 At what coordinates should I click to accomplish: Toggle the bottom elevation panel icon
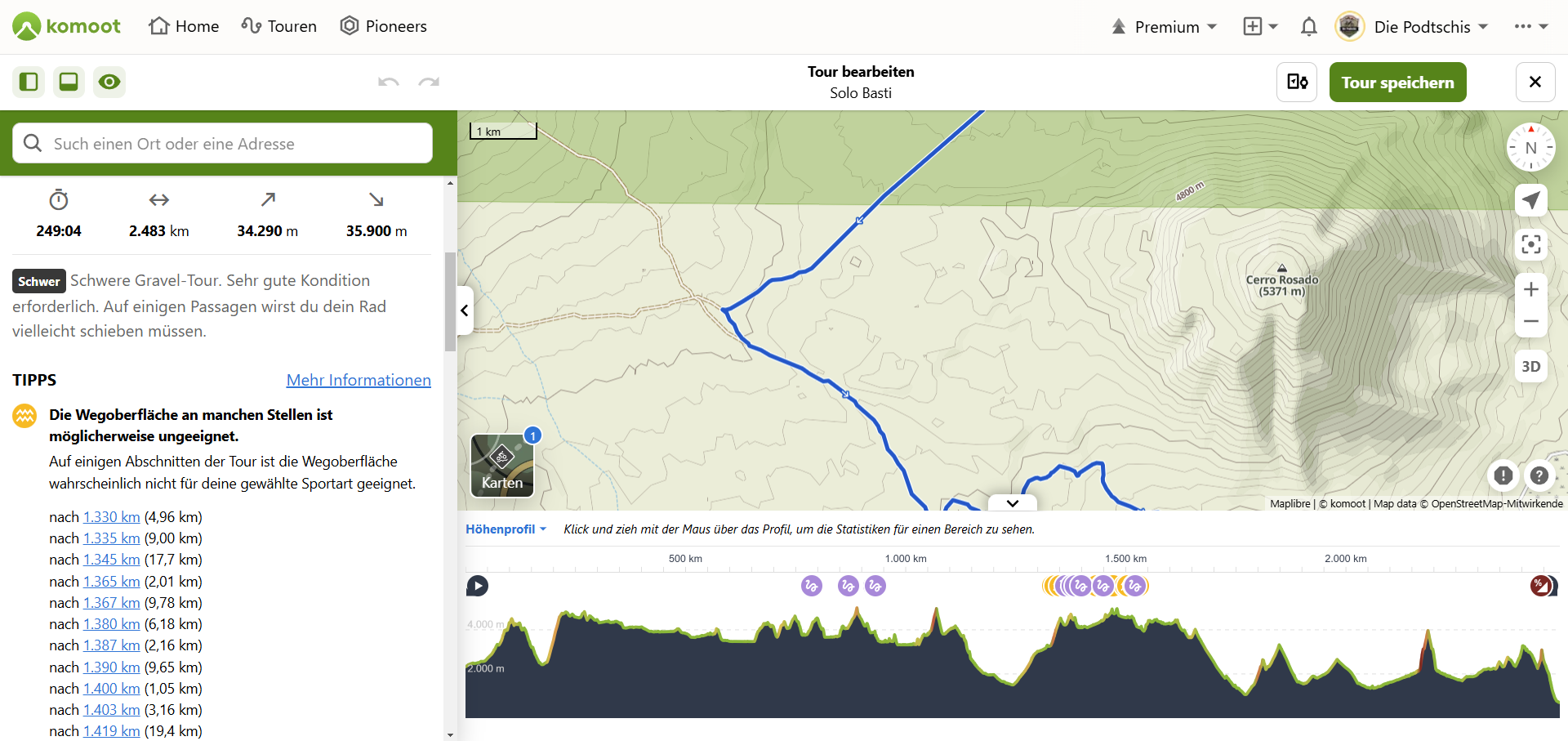click(69, 82)
